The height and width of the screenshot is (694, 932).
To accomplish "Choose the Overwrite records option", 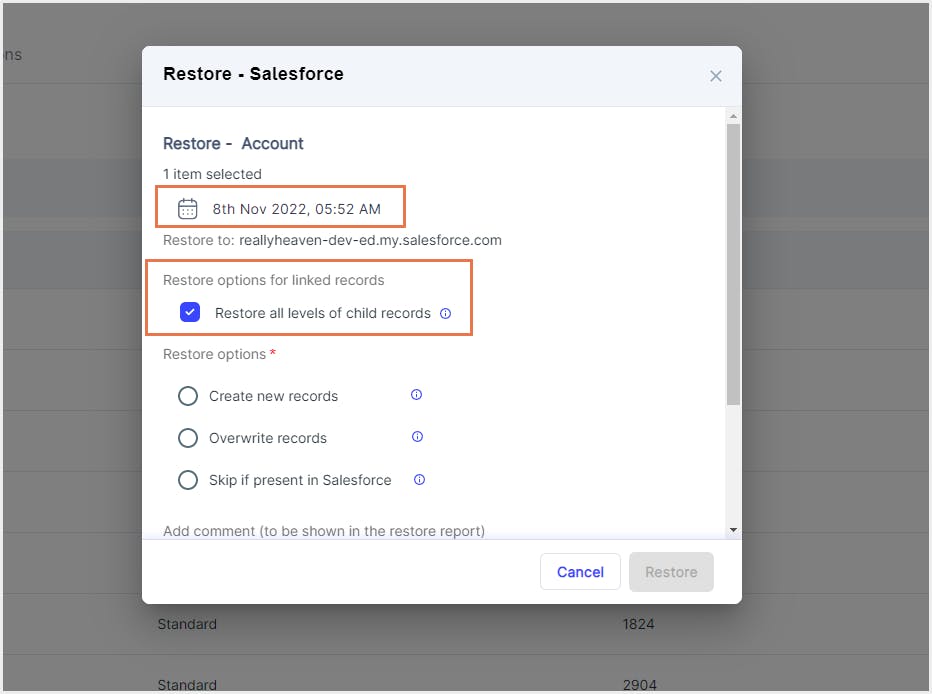I will pyautogui.click(x=188, y=438).
